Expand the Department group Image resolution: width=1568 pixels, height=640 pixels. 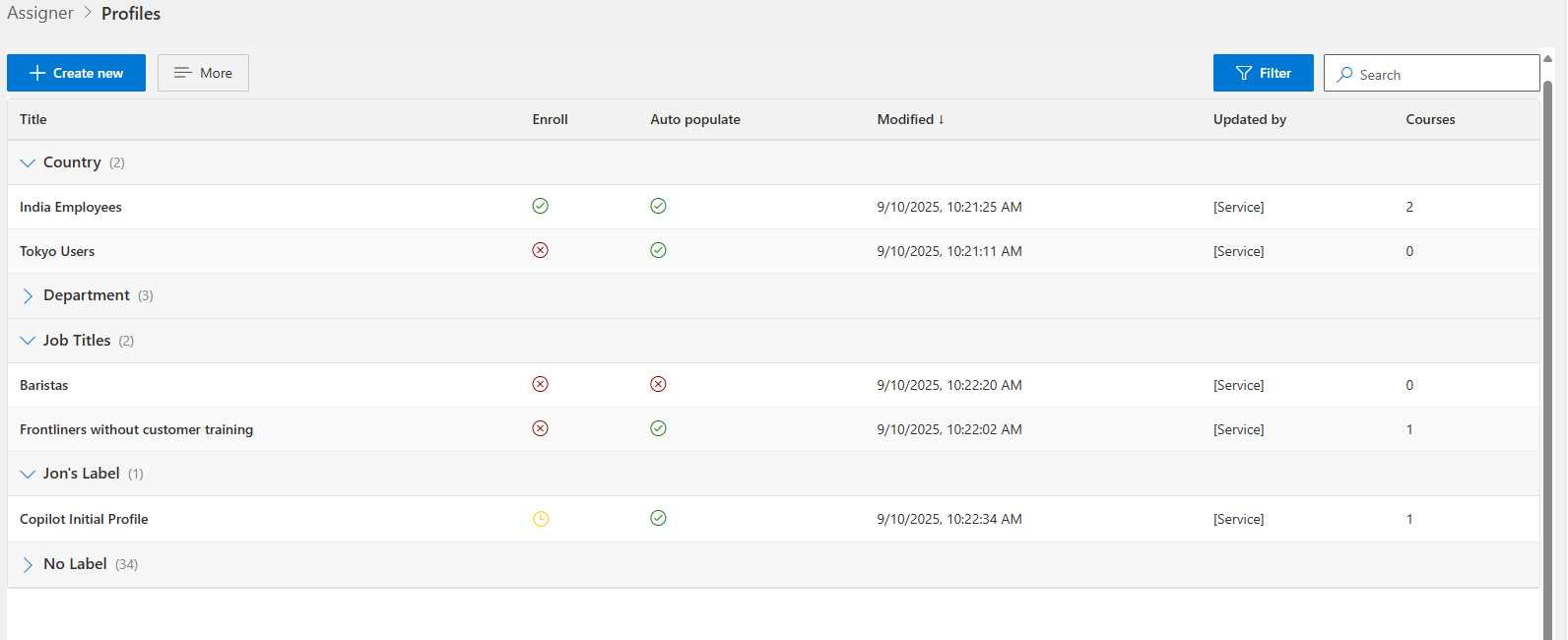point(28,295)
